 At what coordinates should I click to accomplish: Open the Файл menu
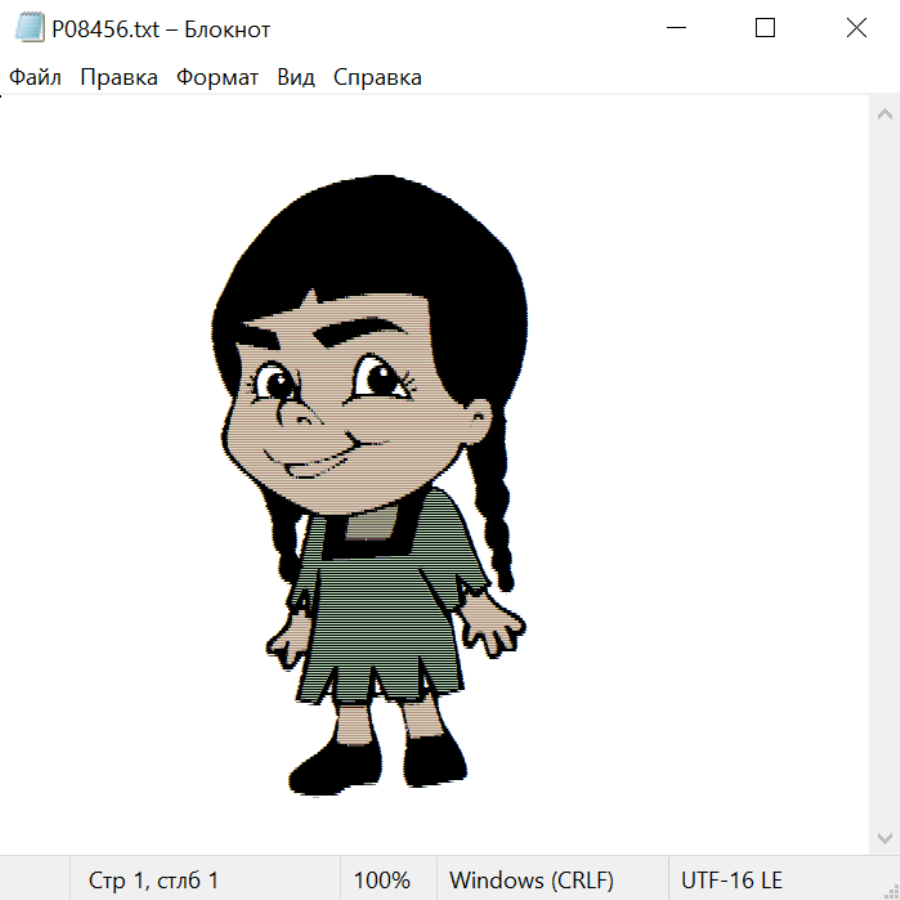click(35, 78)
